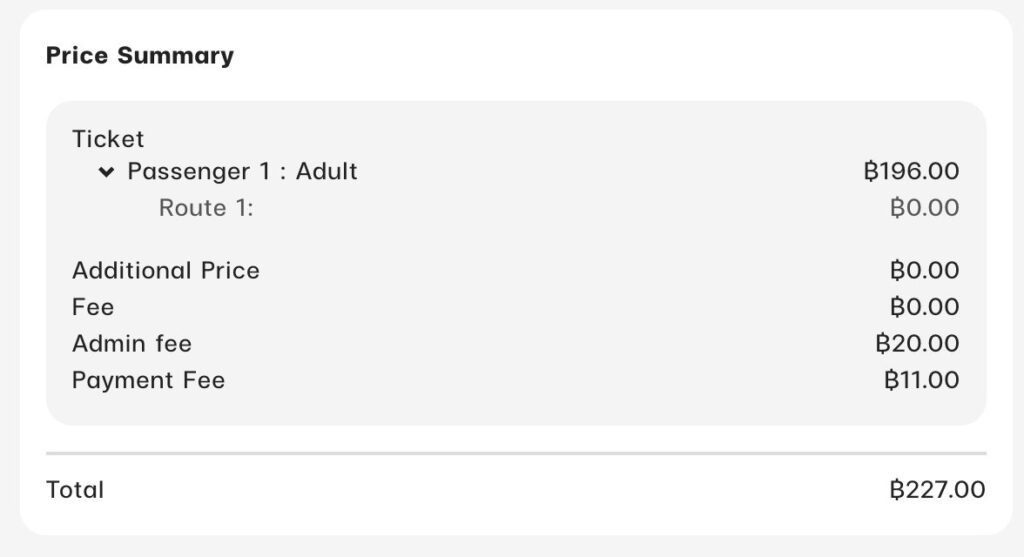Select the 'Payment Fee' label
1024x557 pixels.
(149, 381)
